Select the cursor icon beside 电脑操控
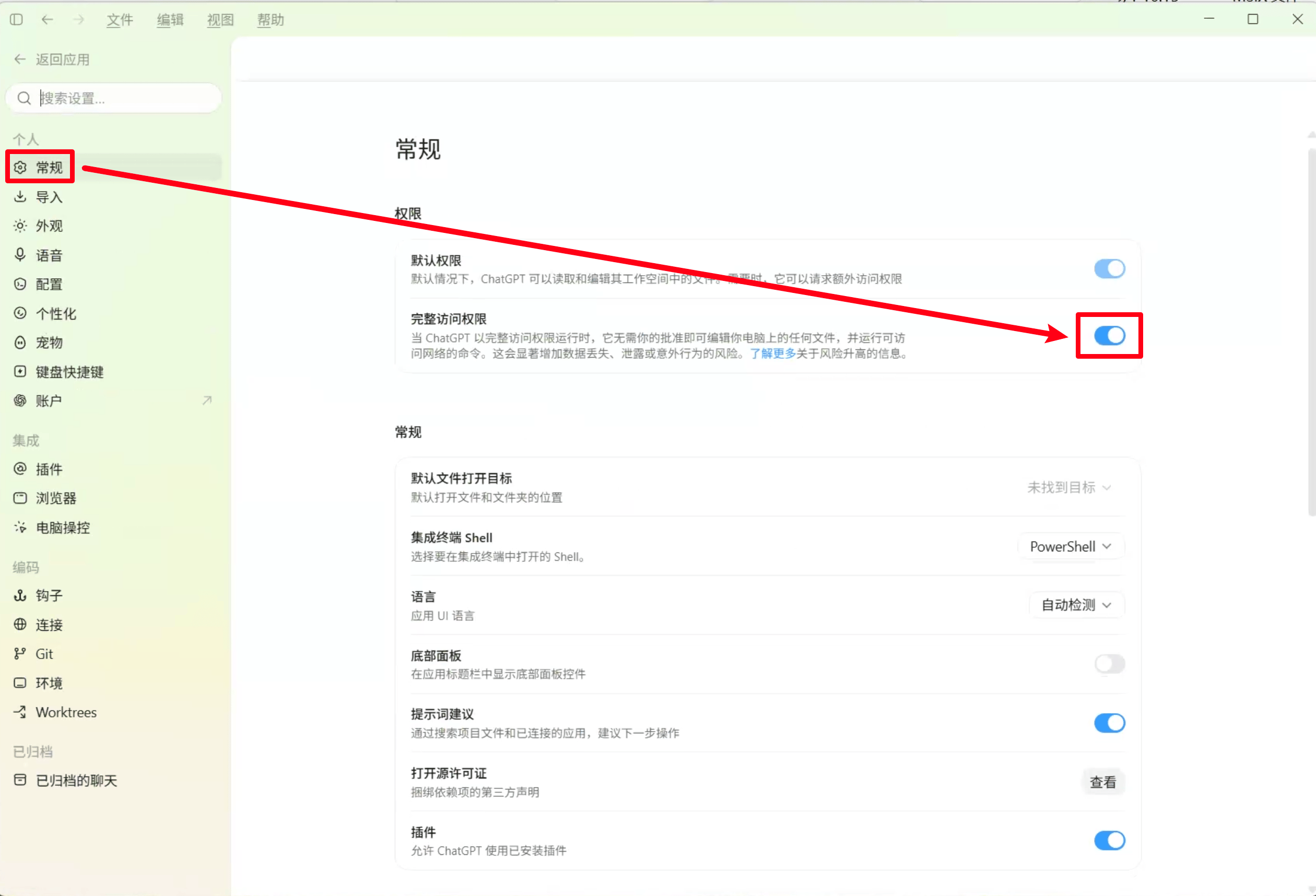The height and width of the screenshot is (896, 1316). pyautogui.click(x=20, y=527)
